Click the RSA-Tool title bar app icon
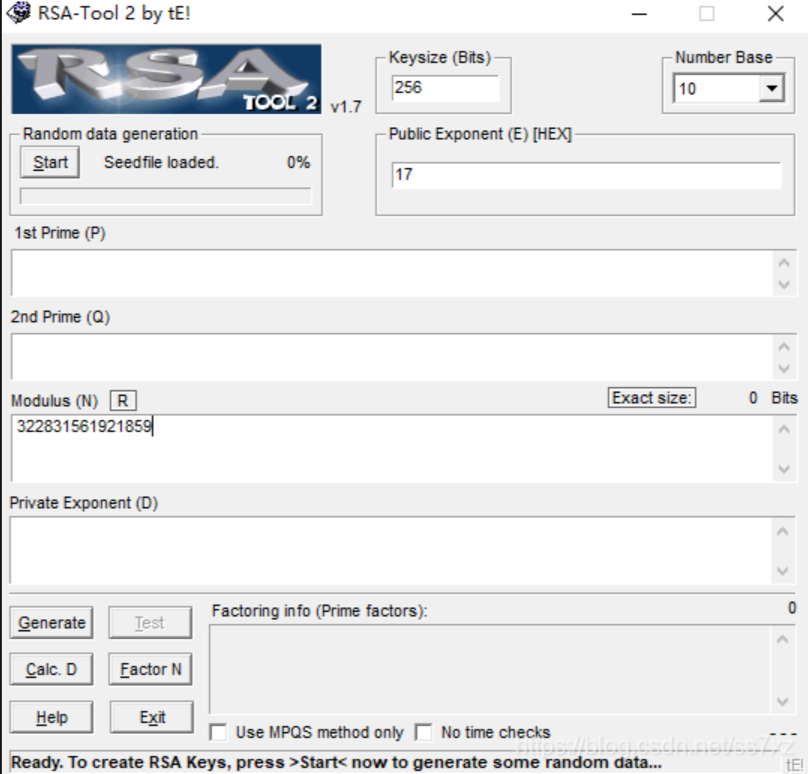 pyautogui.click(x=18, y=14)
